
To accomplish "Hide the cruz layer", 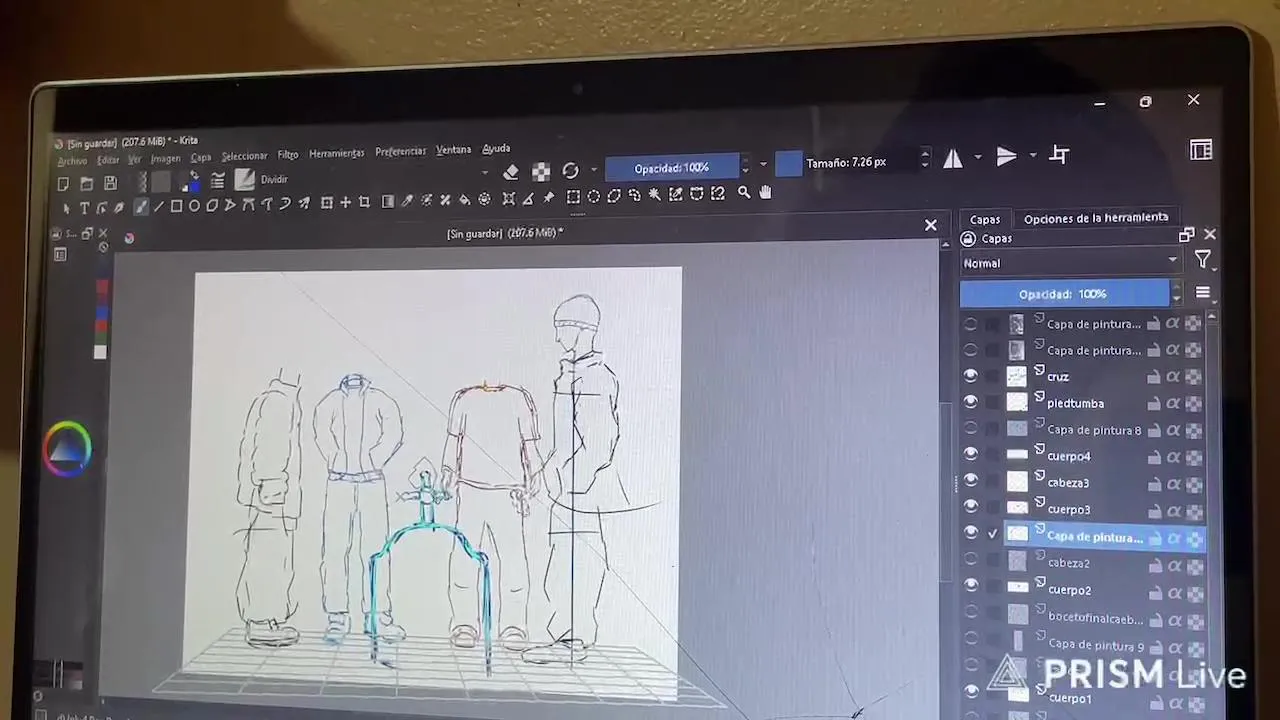I will click(970, 376).
